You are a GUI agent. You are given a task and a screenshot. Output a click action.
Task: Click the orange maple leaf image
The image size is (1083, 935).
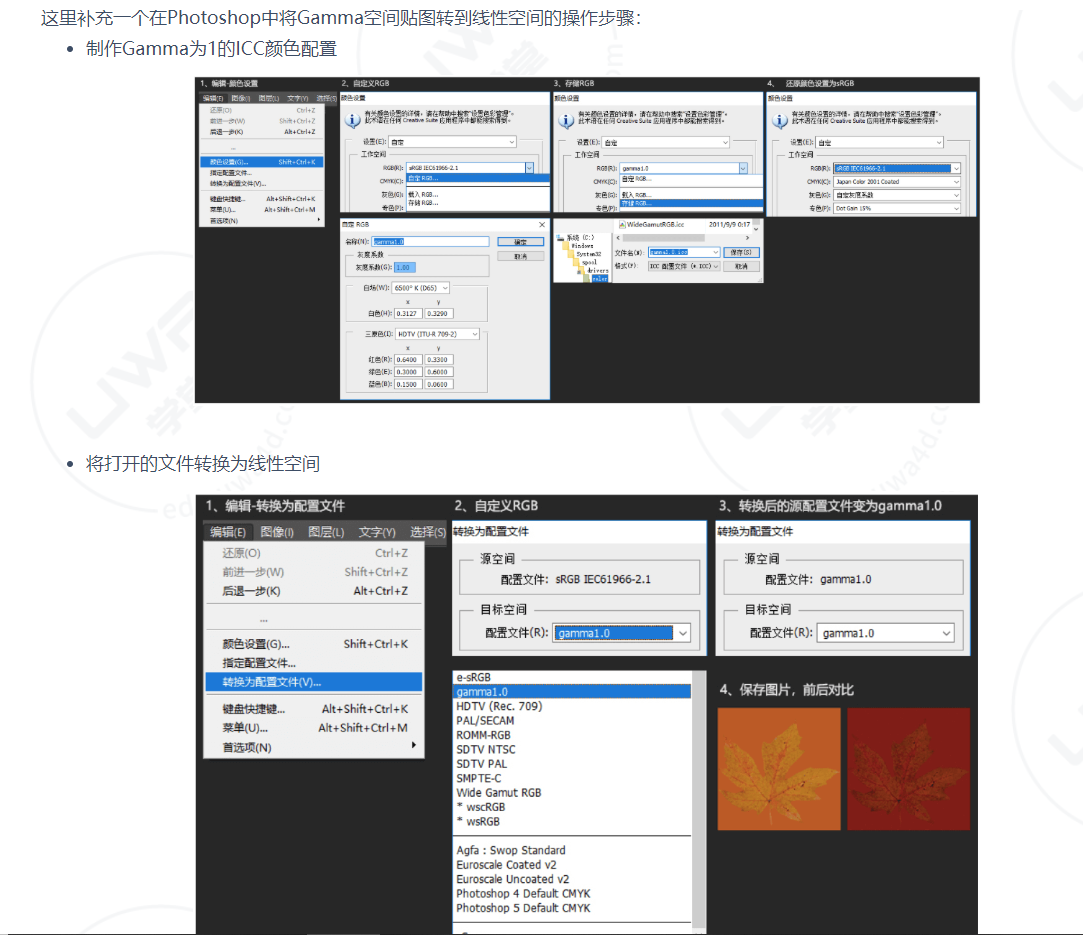pyautogui.click(x=779, y=769)
